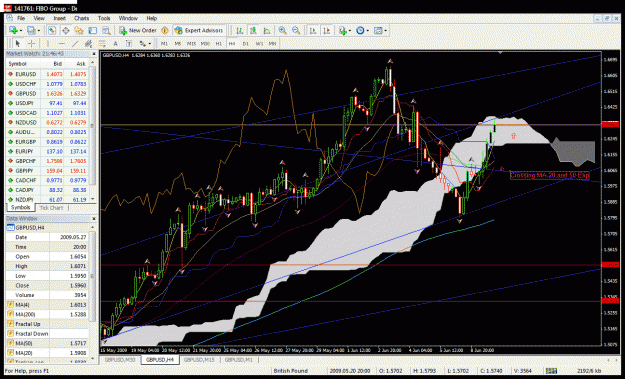Set timeframe to M30
625x379 pixels.
click(205, 43)
